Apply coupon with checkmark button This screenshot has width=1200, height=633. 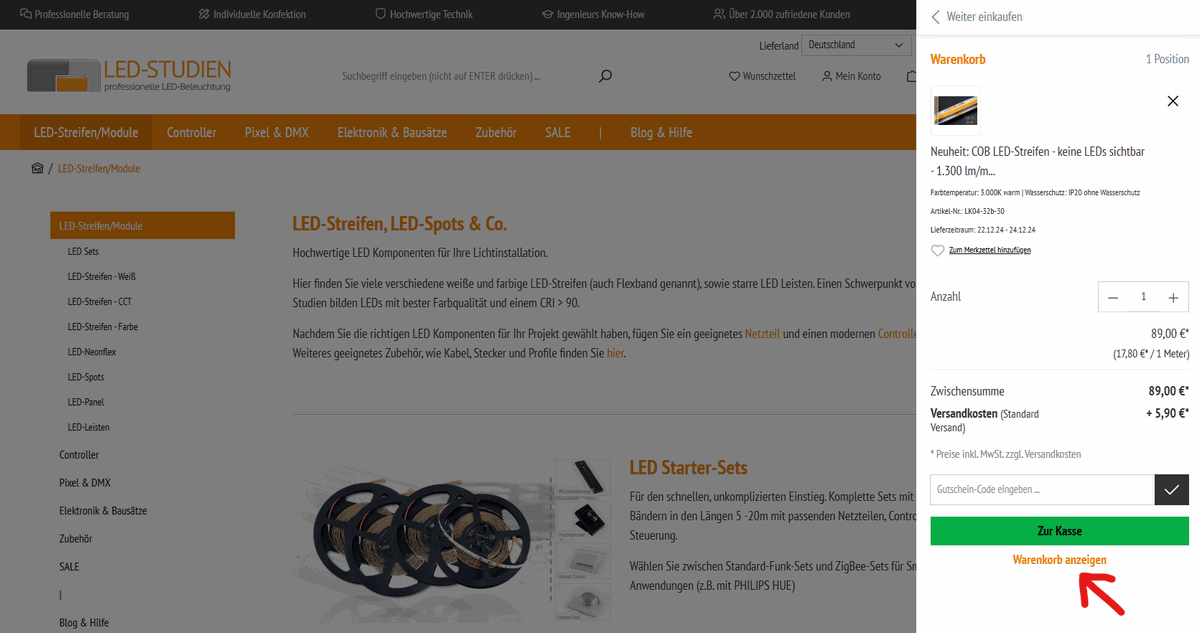[1172, 490]
